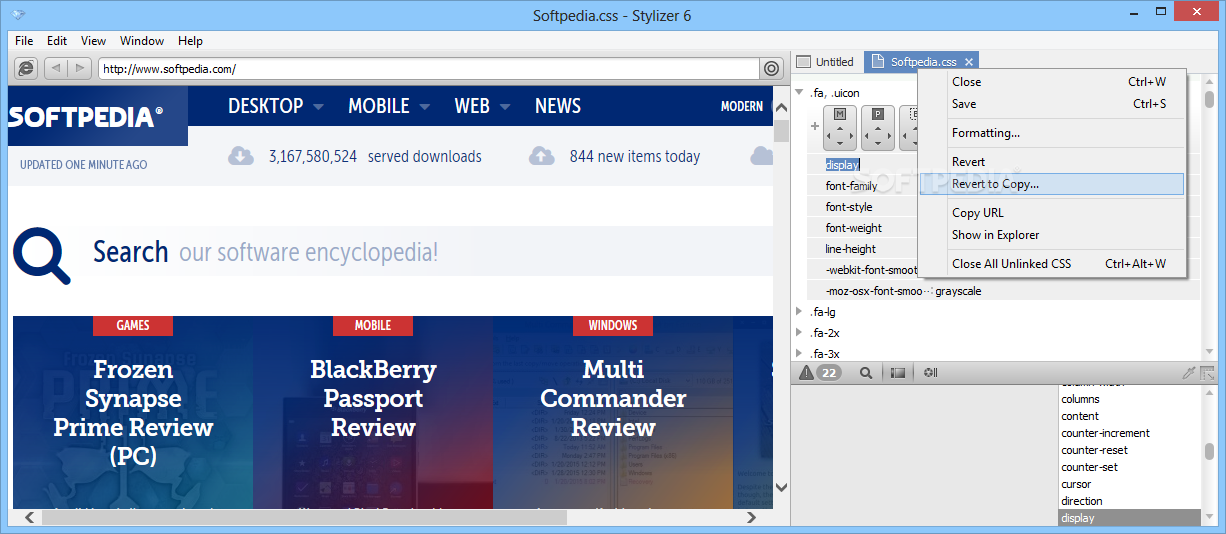Click the Stylizer app icon in title bar
Viewport: 1226px width, 534px height.
coord(17,15)
